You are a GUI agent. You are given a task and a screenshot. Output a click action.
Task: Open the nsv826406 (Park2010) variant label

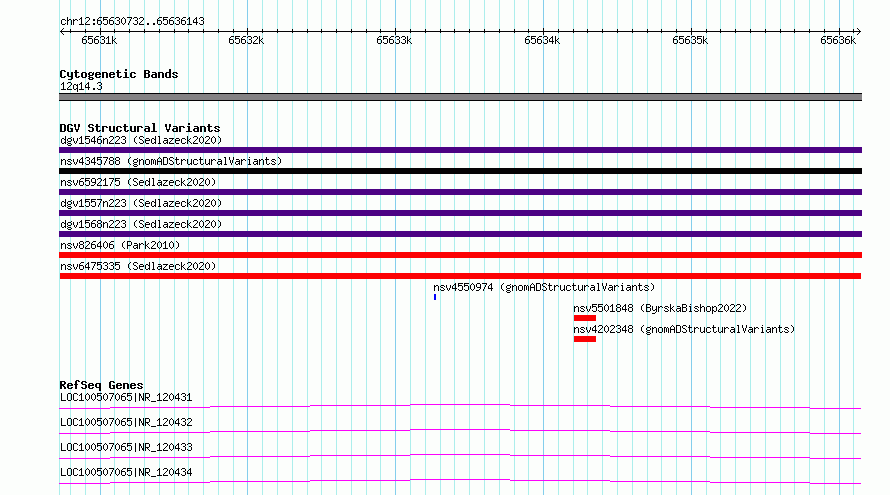[x=120, y=245]
